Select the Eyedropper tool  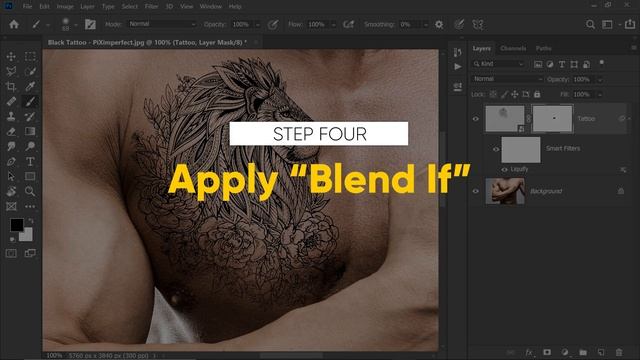pyautogui.click(x=30, y=86)
